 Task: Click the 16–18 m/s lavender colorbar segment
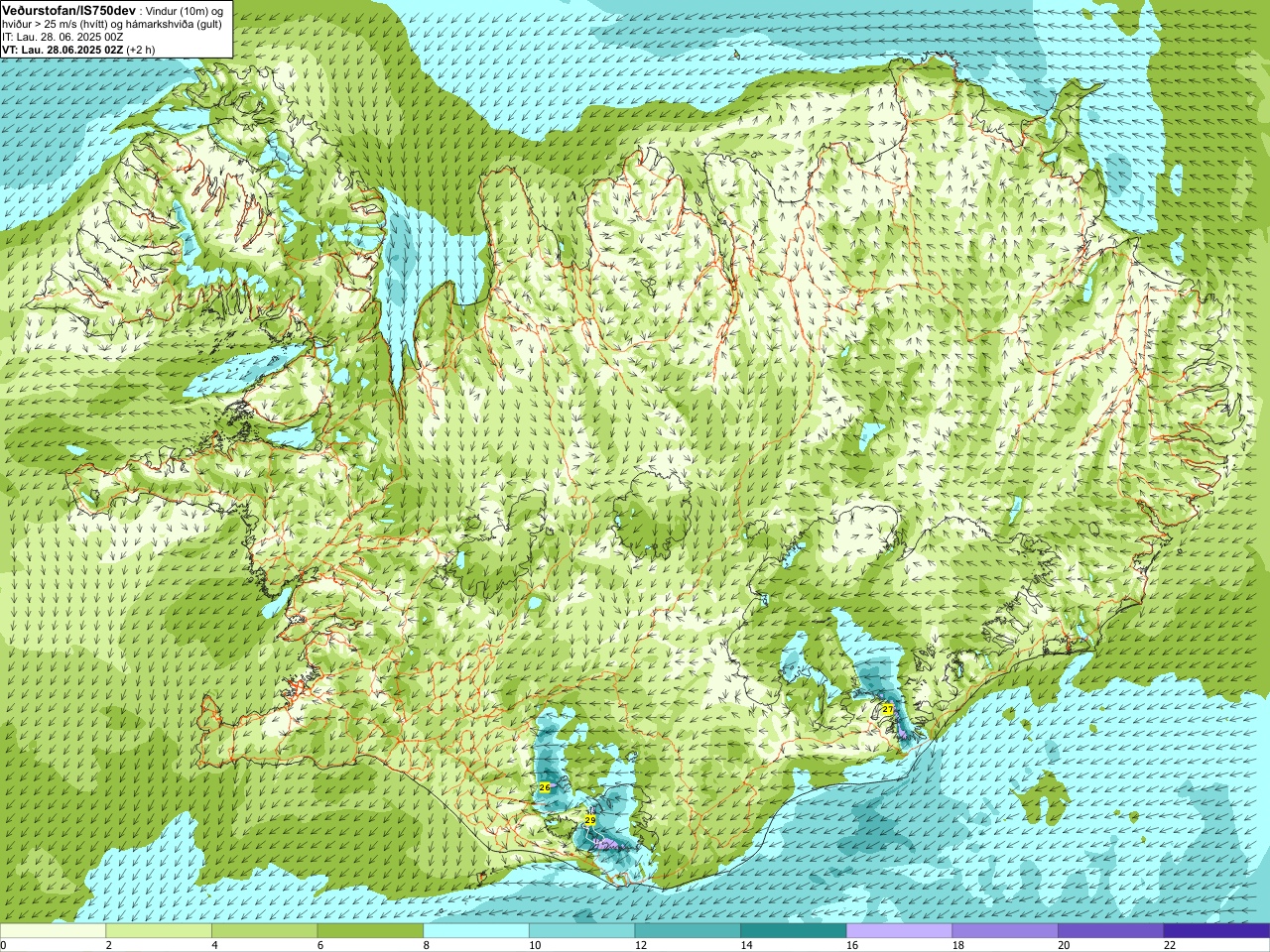click(x=900, y=931)
